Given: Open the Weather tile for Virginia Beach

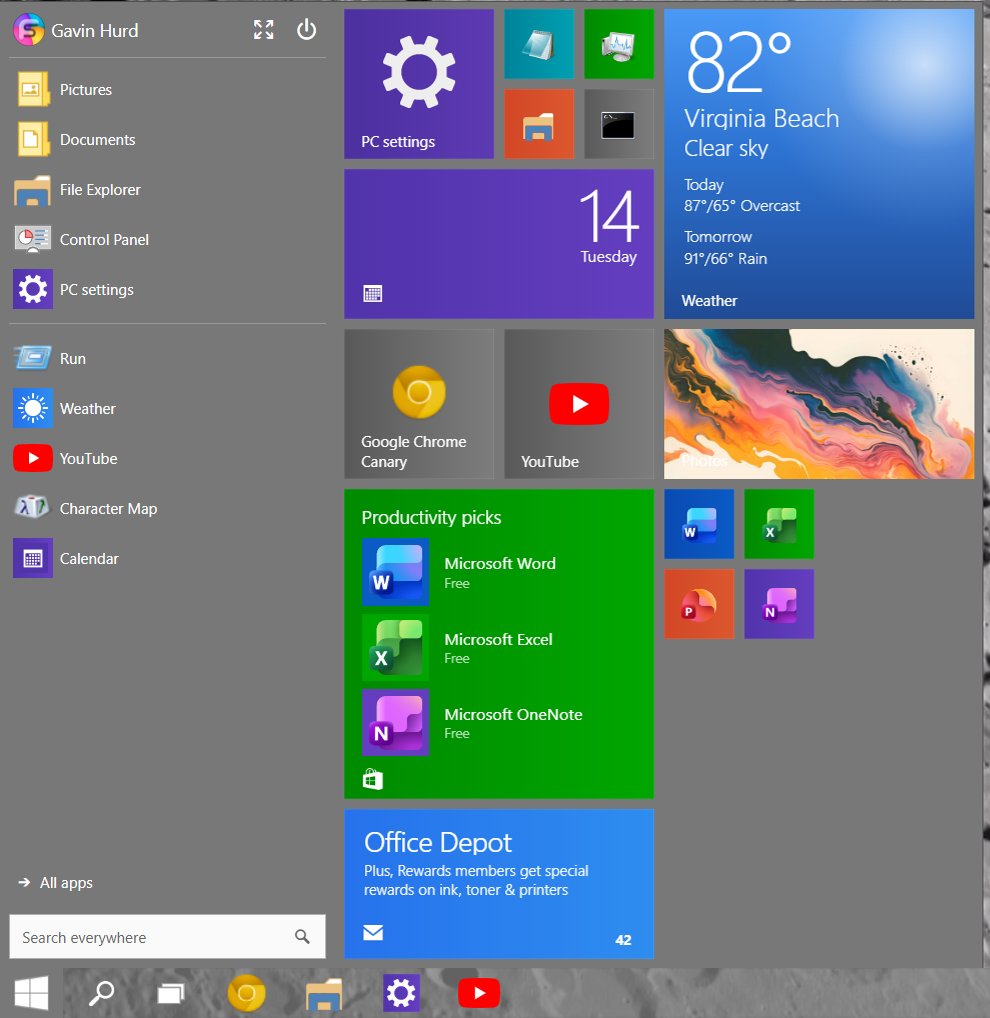Looking at the screenshot, I should coord(819,164).
